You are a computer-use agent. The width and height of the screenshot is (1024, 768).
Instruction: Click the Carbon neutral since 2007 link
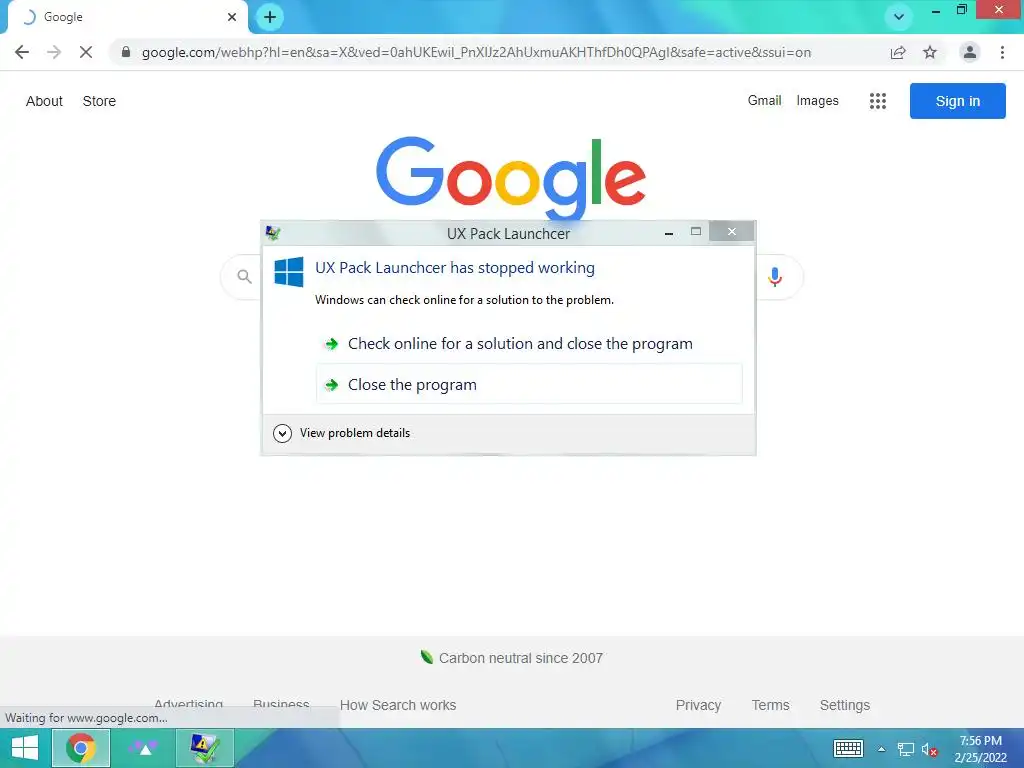pyautogui.click(x=520, y=658)
